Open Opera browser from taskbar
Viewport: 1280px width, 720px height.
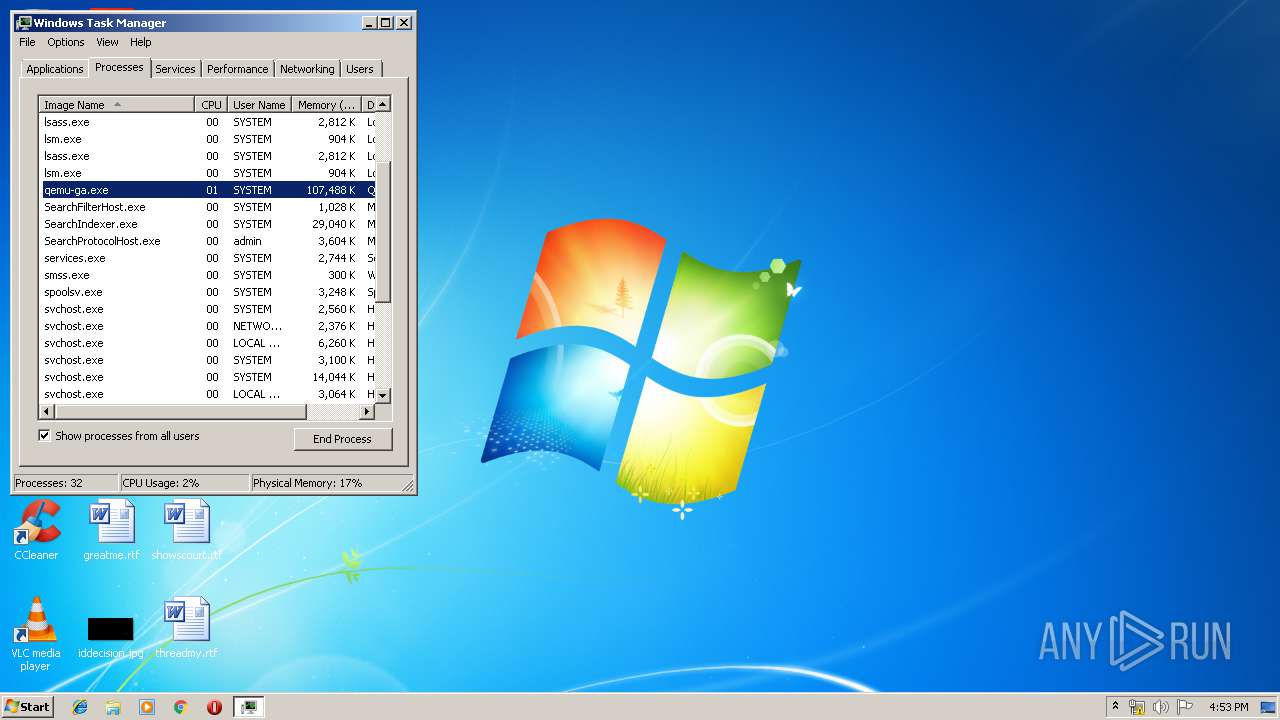(x=214, y=707)
